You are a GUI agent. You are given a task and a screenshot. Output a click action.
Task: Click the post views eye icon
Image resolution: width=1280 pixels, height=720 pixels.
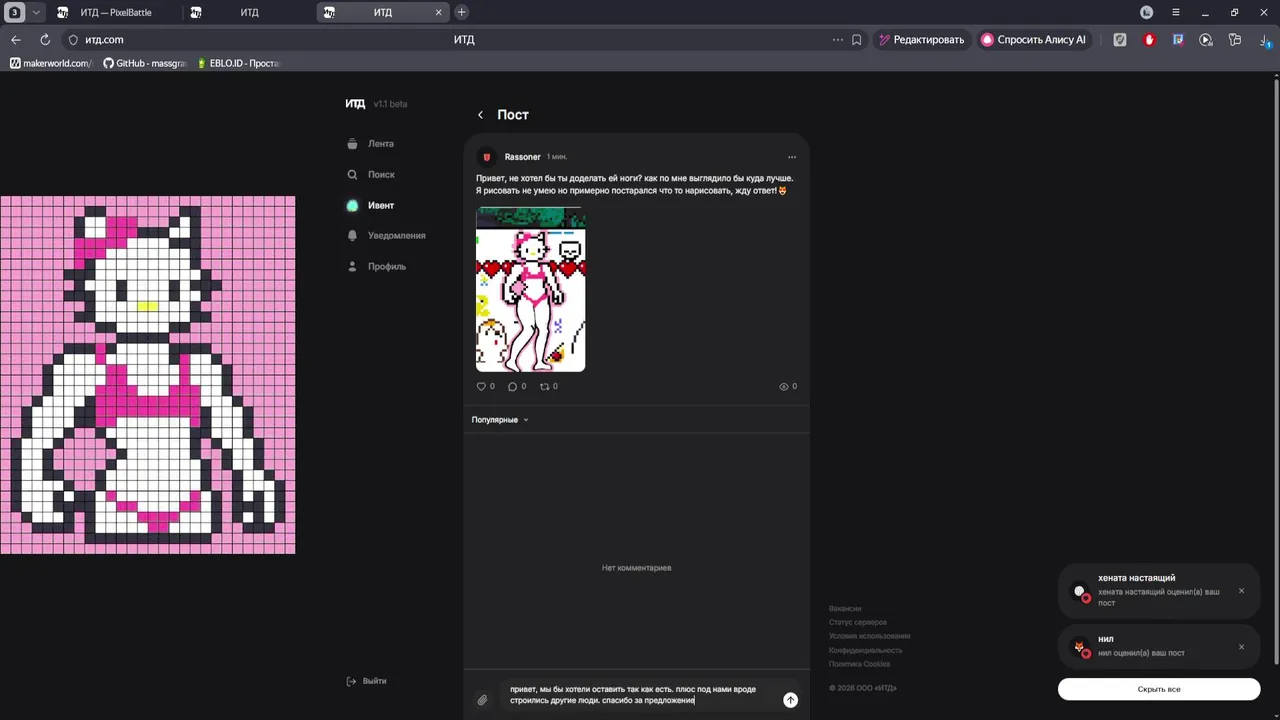[784, 386]
